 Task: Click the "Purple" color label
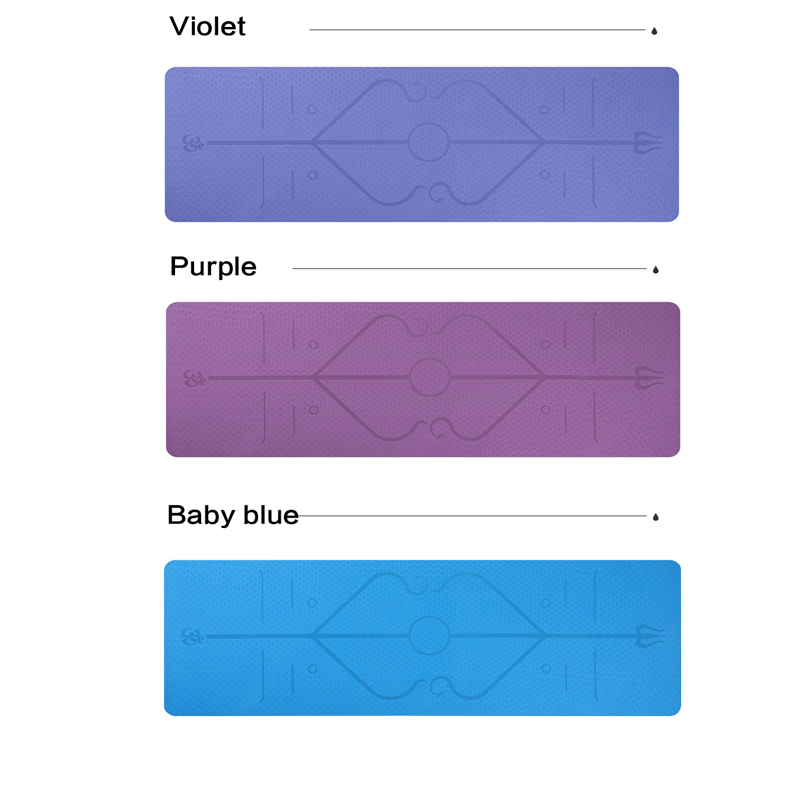(x=213, y=267)
